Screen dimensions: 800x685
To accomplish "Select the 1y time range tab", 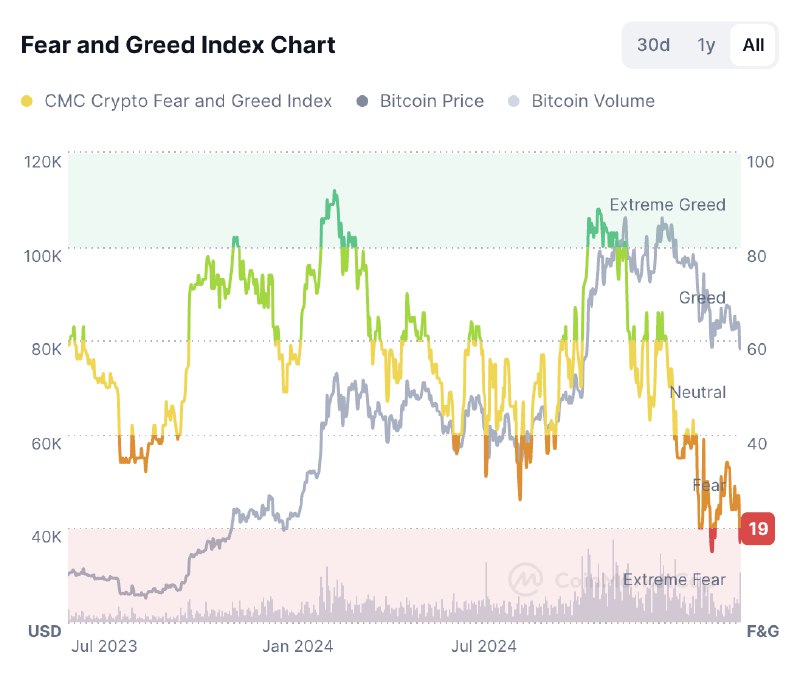I will pyautogui.click(x=706, y=45).
